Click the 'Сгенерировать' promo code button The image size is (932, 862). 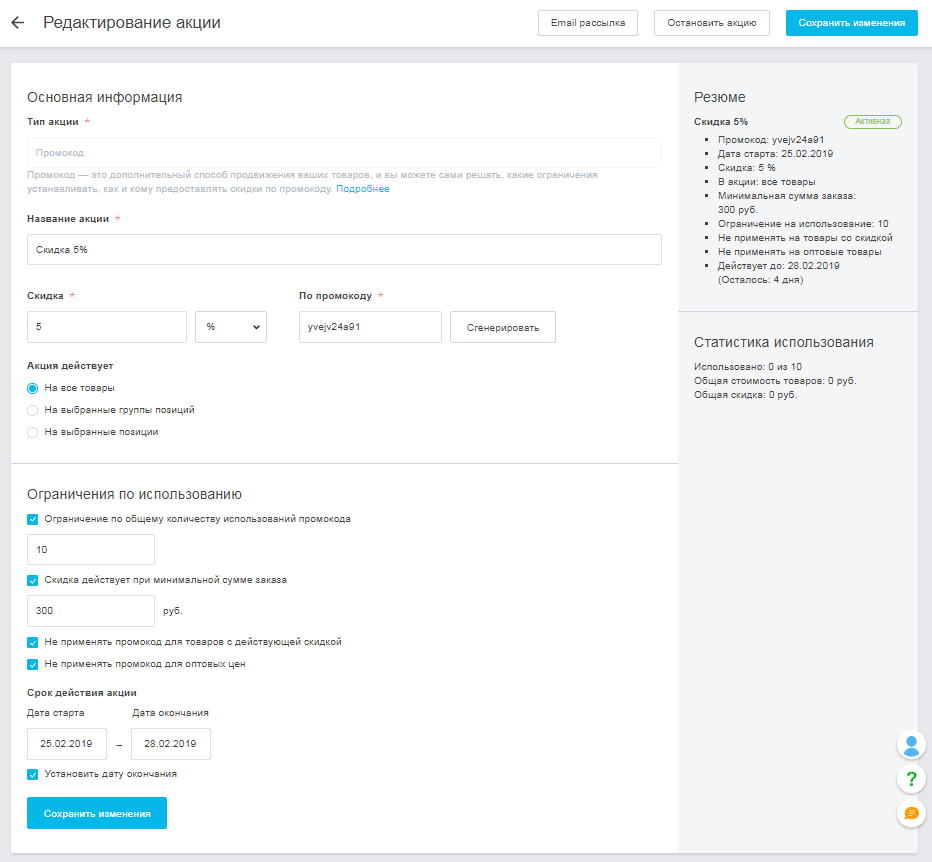[503, 327]
